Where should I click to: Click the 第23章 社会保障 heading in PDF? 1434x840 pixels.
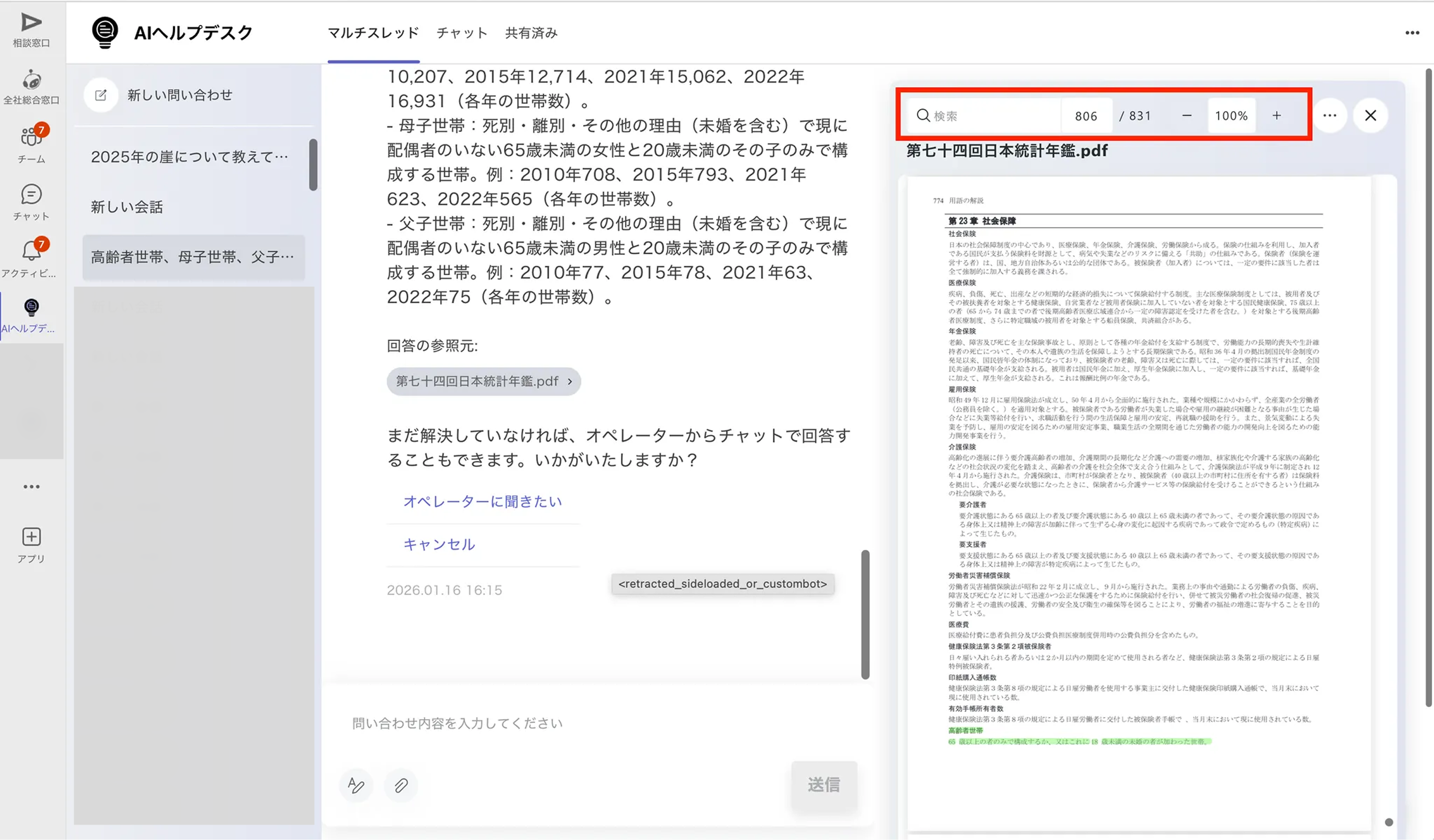[x=981, y=220]
